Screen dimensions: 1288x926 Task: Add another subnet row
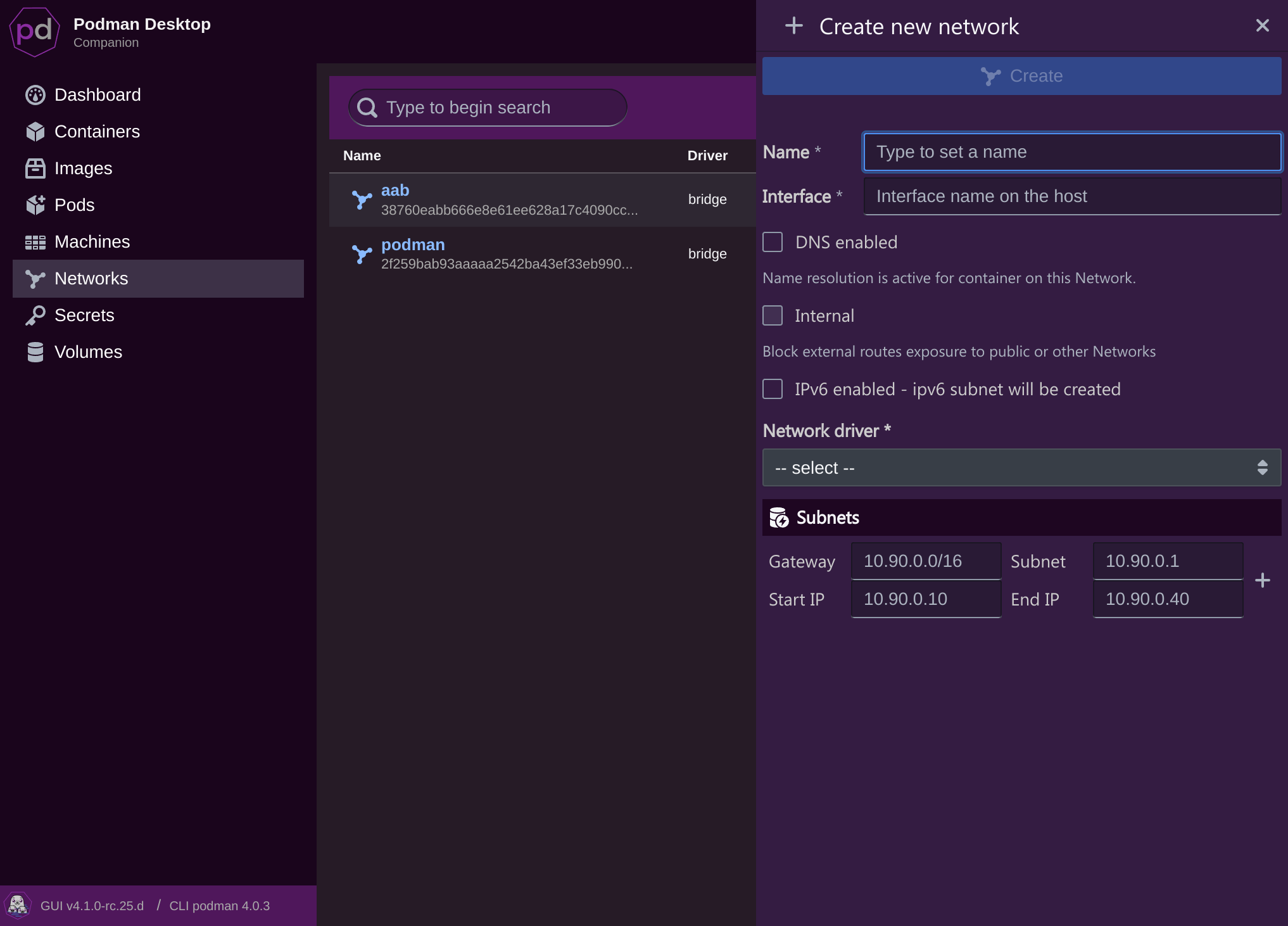1263,580
